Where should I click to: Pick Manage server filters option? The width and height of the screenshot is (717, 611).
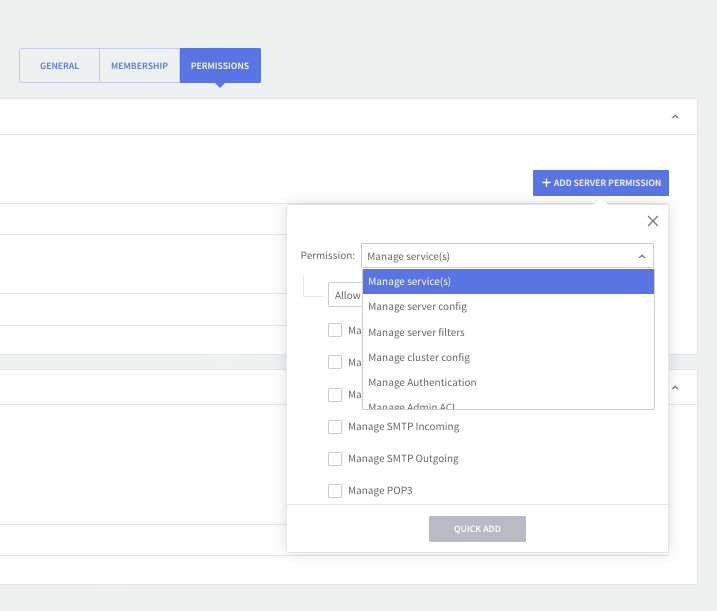(x=508, y=332)
